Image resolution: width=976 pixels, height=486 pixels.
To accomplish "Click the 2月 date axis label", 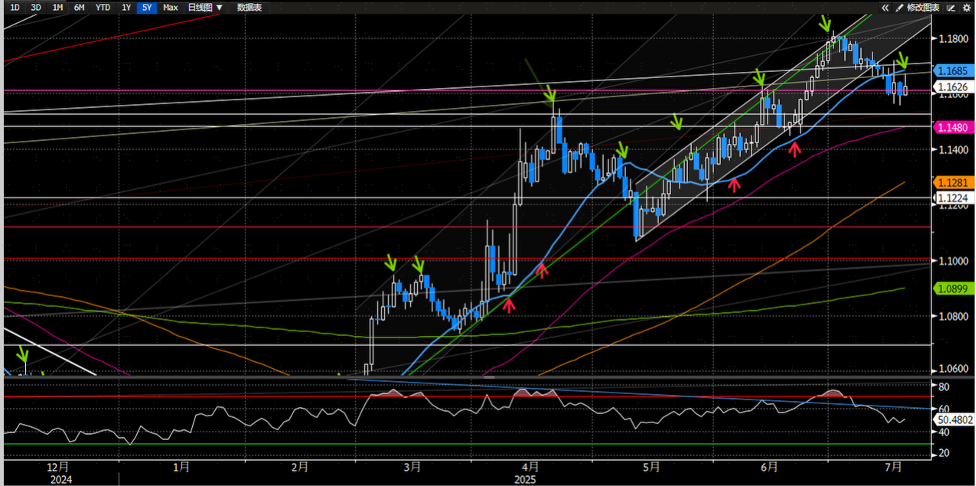I will coord(299,467).
